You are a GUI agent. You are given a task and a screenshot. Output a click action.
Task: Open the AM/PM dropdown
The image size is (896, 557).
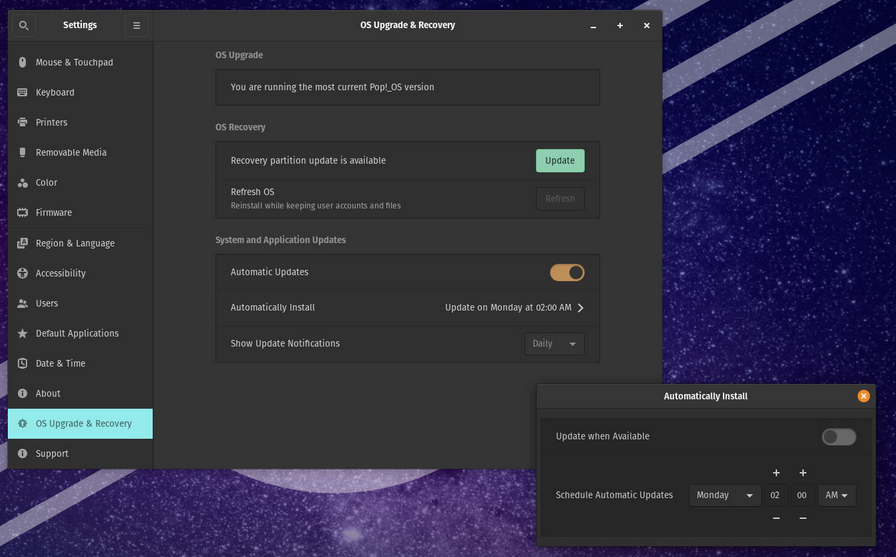tap(837, 495)
